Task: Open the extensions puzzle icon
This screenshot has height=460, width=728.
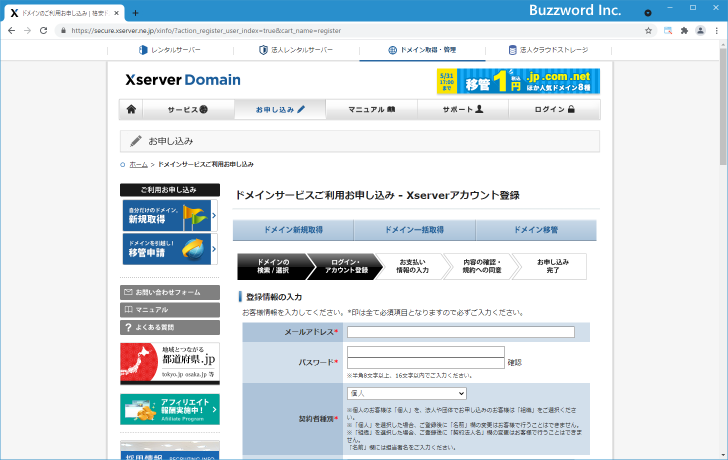Action: coord(684,31)
